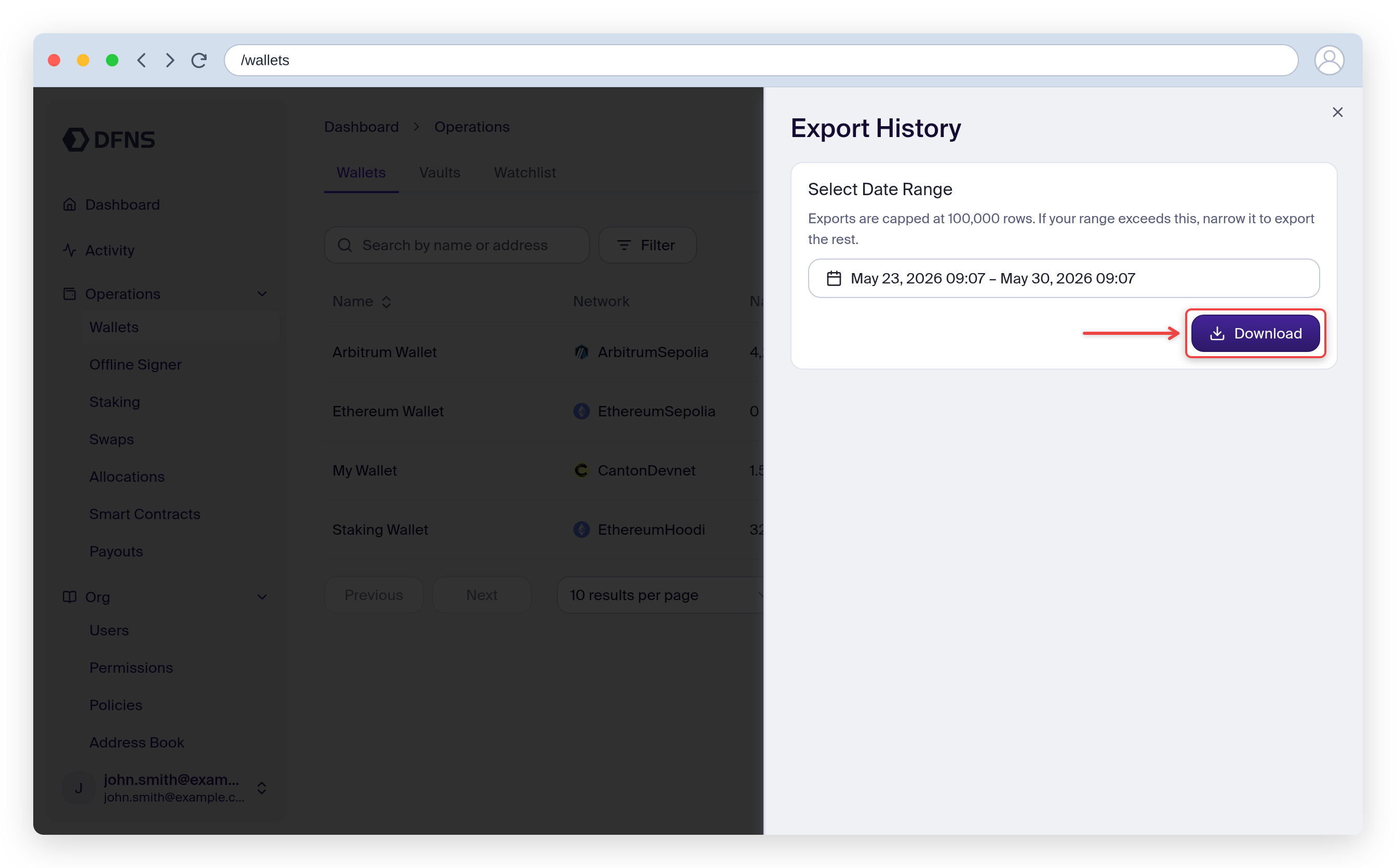This screenshot has height=868, width=1396.
Task: Open Permissions in sidebar
Action: [x=131, y=668]
